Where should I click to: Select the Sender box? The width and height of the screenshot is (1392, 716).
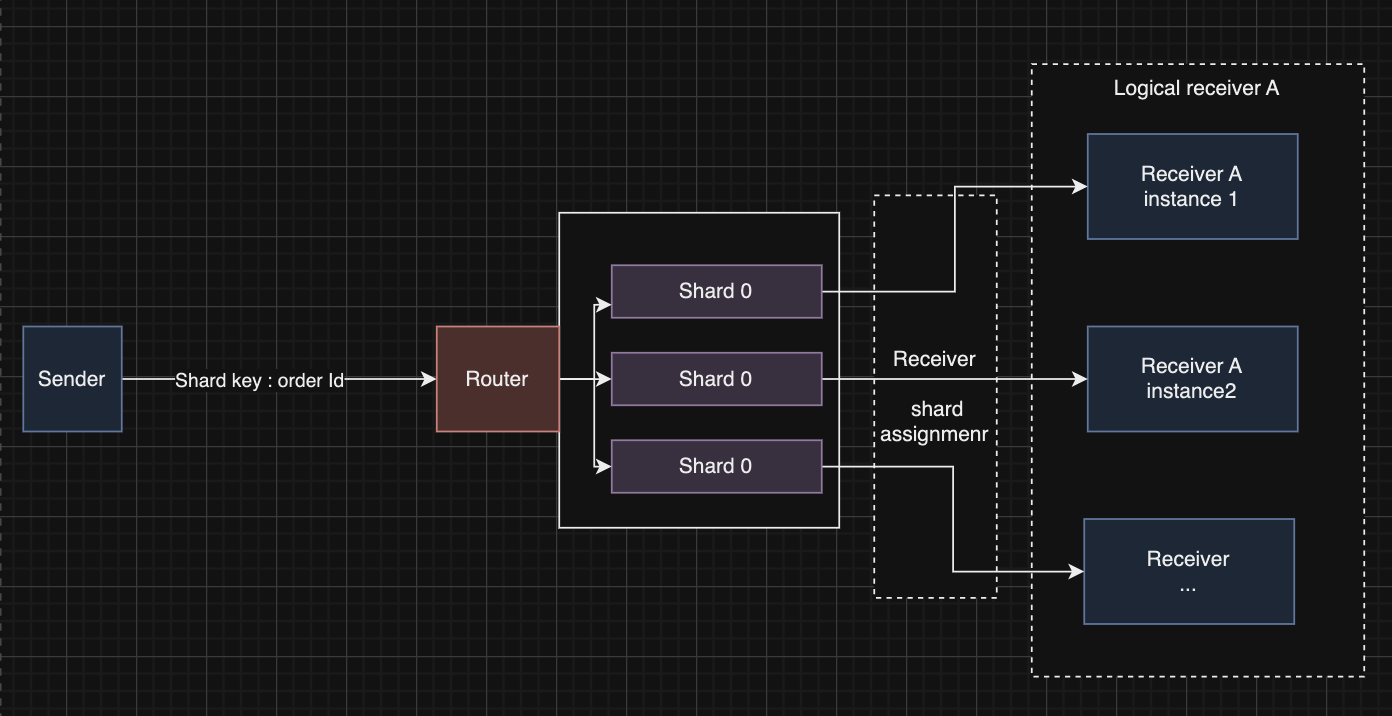72,379
